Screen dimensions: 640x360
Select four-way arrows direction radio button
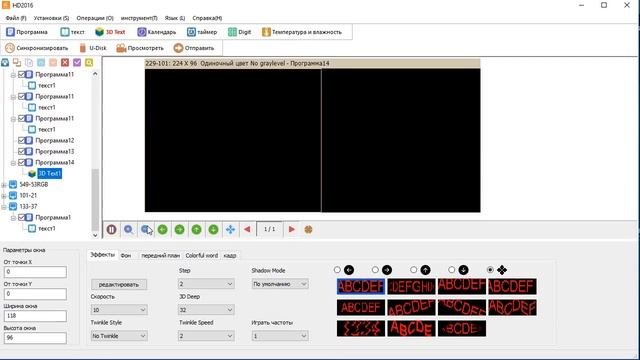click(490, 270)
